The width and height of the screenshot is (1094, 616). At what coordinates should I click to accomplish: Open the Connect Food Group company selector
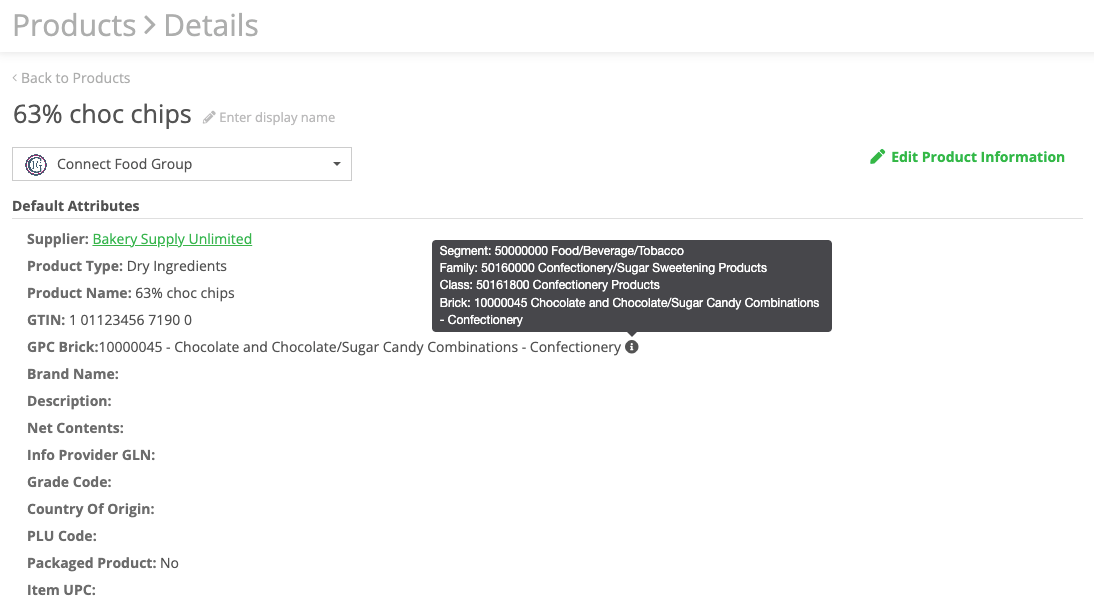coord(181,164)
